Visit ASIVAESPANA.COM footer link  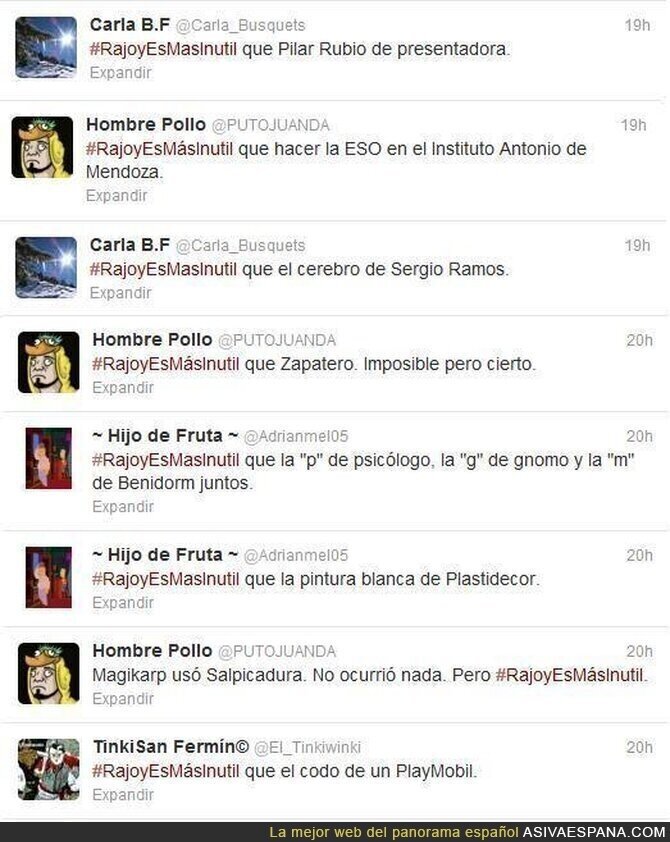point(594,832)
